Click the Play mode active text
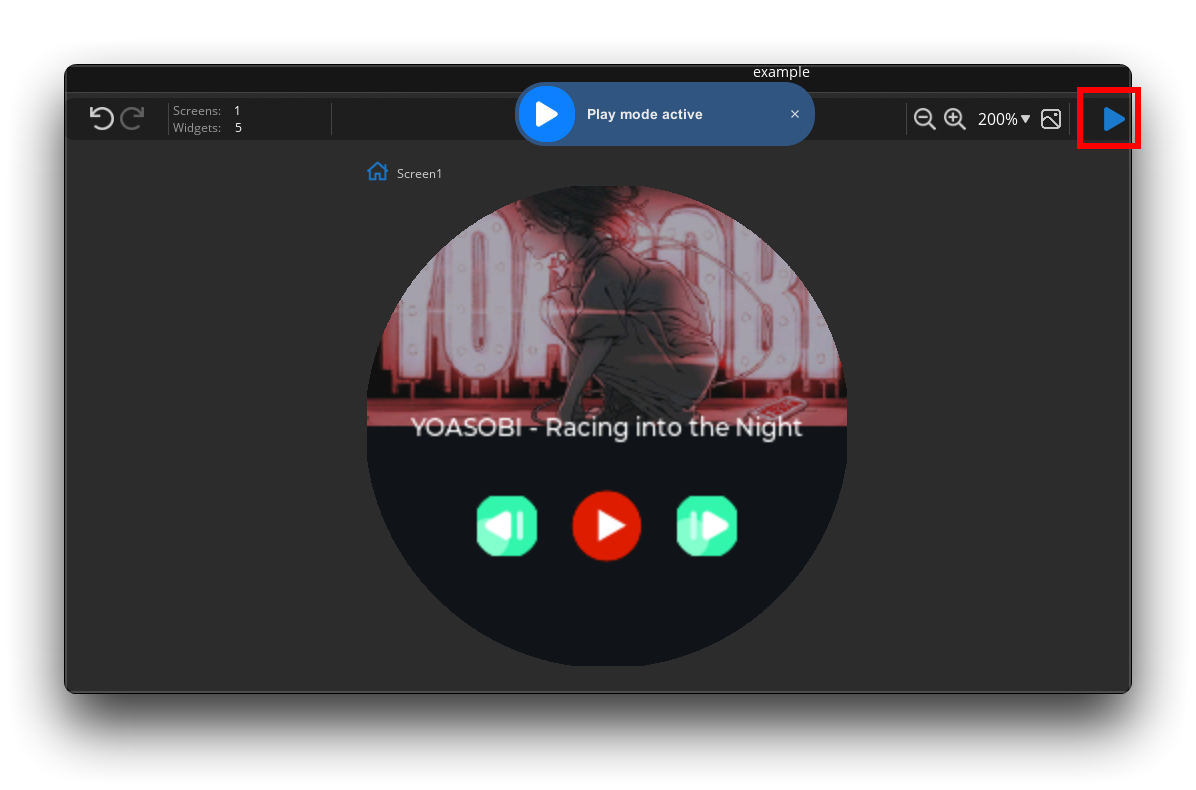The width and height of the screenshot is (1196, 790). coord(645,114)
